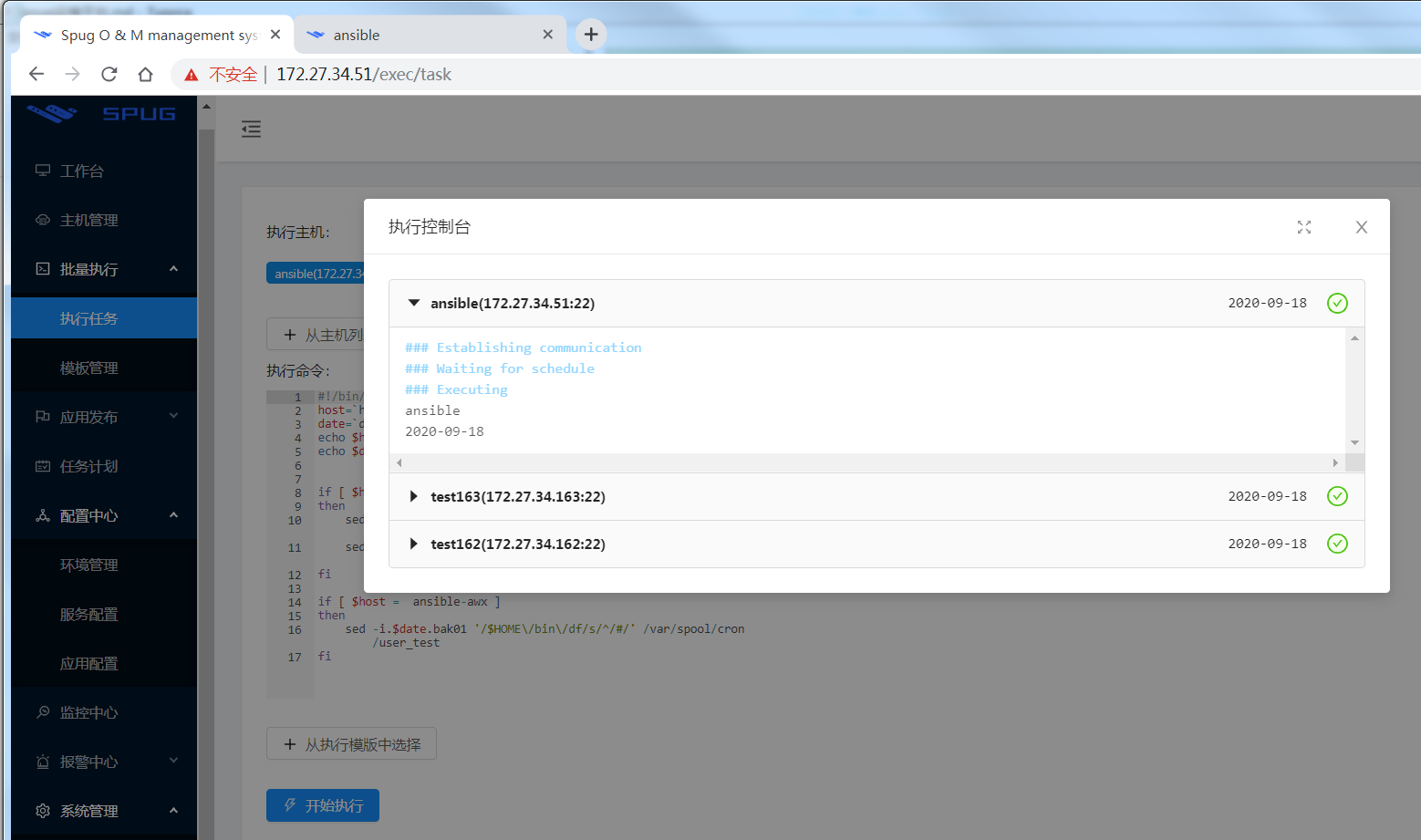Screen dimensions: 1421x840
Task: Open 模板管理 template management
Action: click(104, 368)
